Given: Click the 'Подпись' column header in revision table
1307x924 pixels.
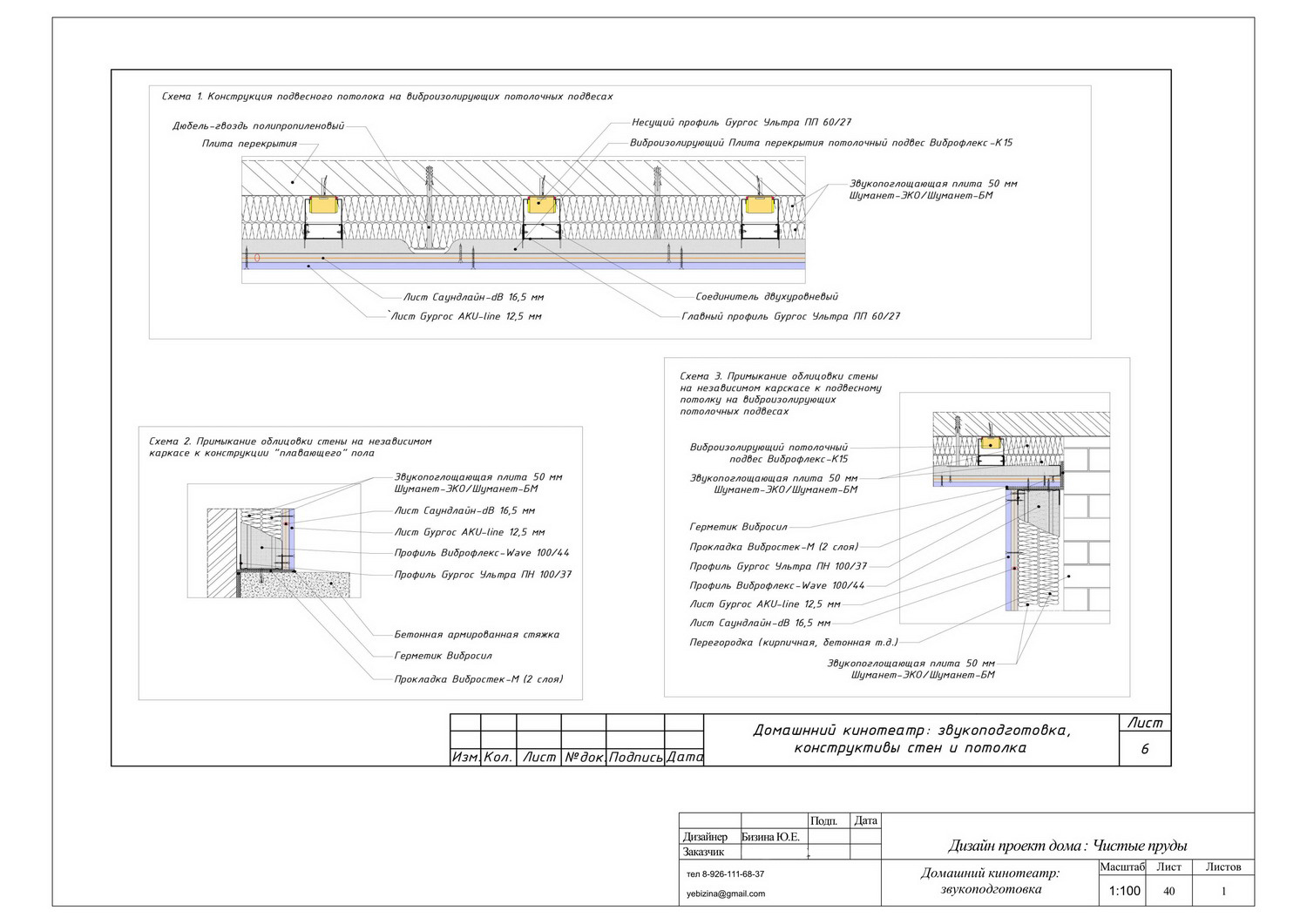Looking at the screenshot, I should point(635,758).
